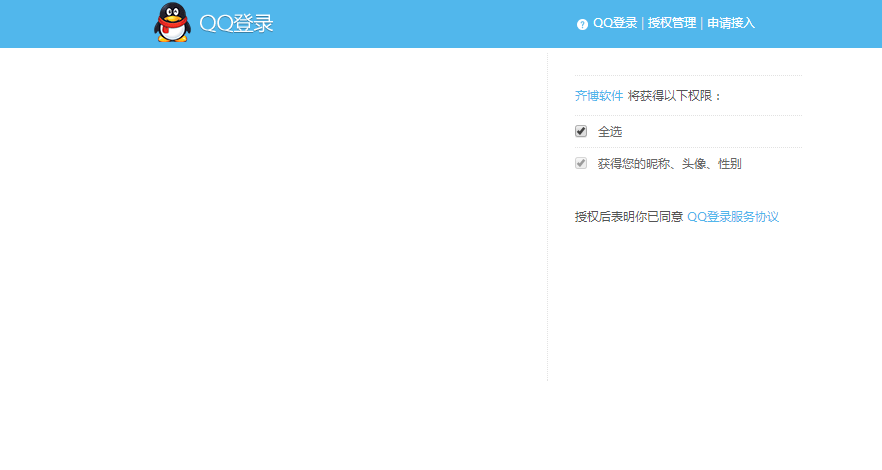Screen dimensions: 882x470
Task: Click the 获得您的昵称、头像、性别 permission label
Action: click(669, 164)
